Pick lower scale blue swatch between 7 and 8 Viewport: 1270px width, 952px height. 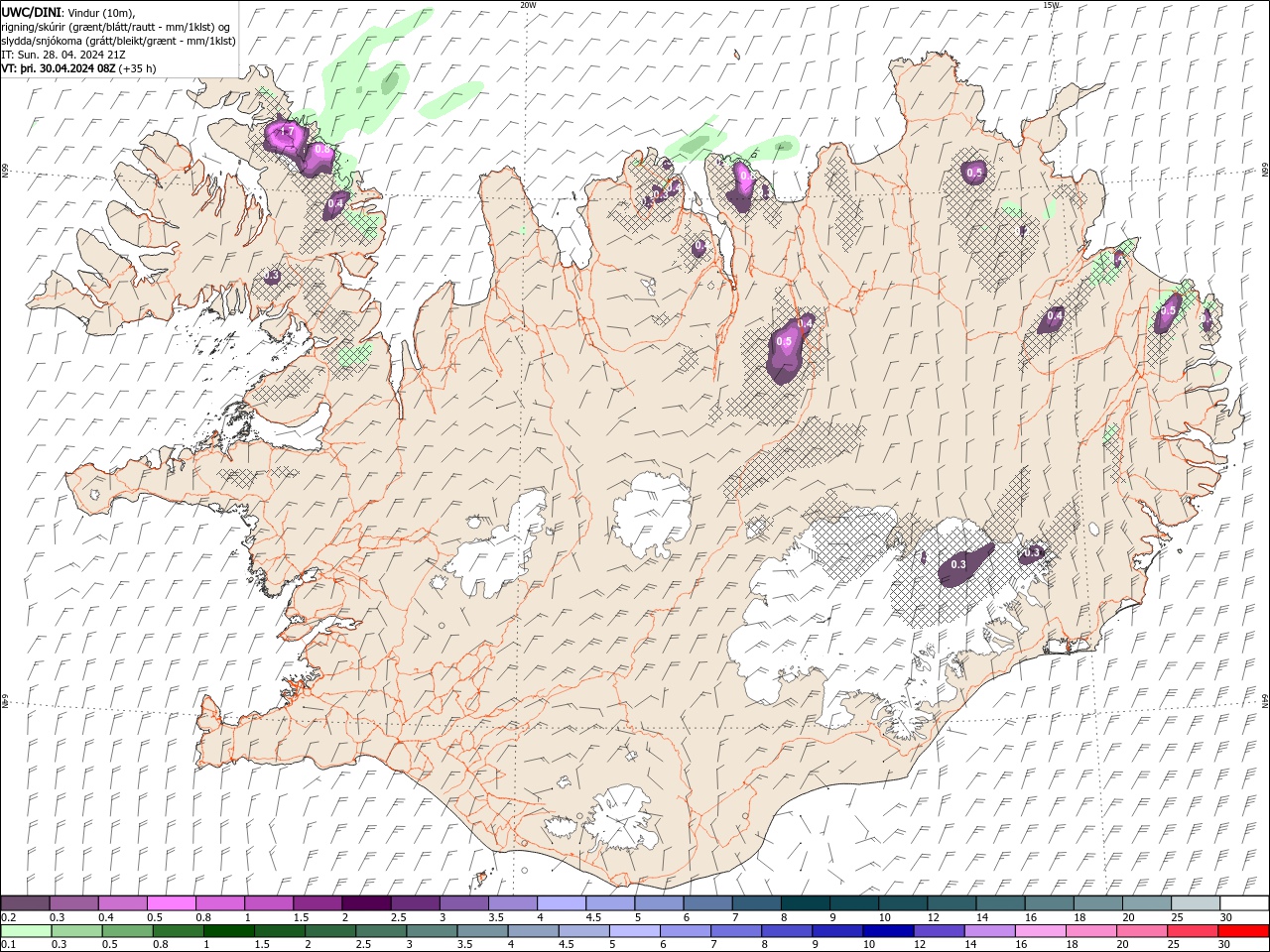point(735,930)
